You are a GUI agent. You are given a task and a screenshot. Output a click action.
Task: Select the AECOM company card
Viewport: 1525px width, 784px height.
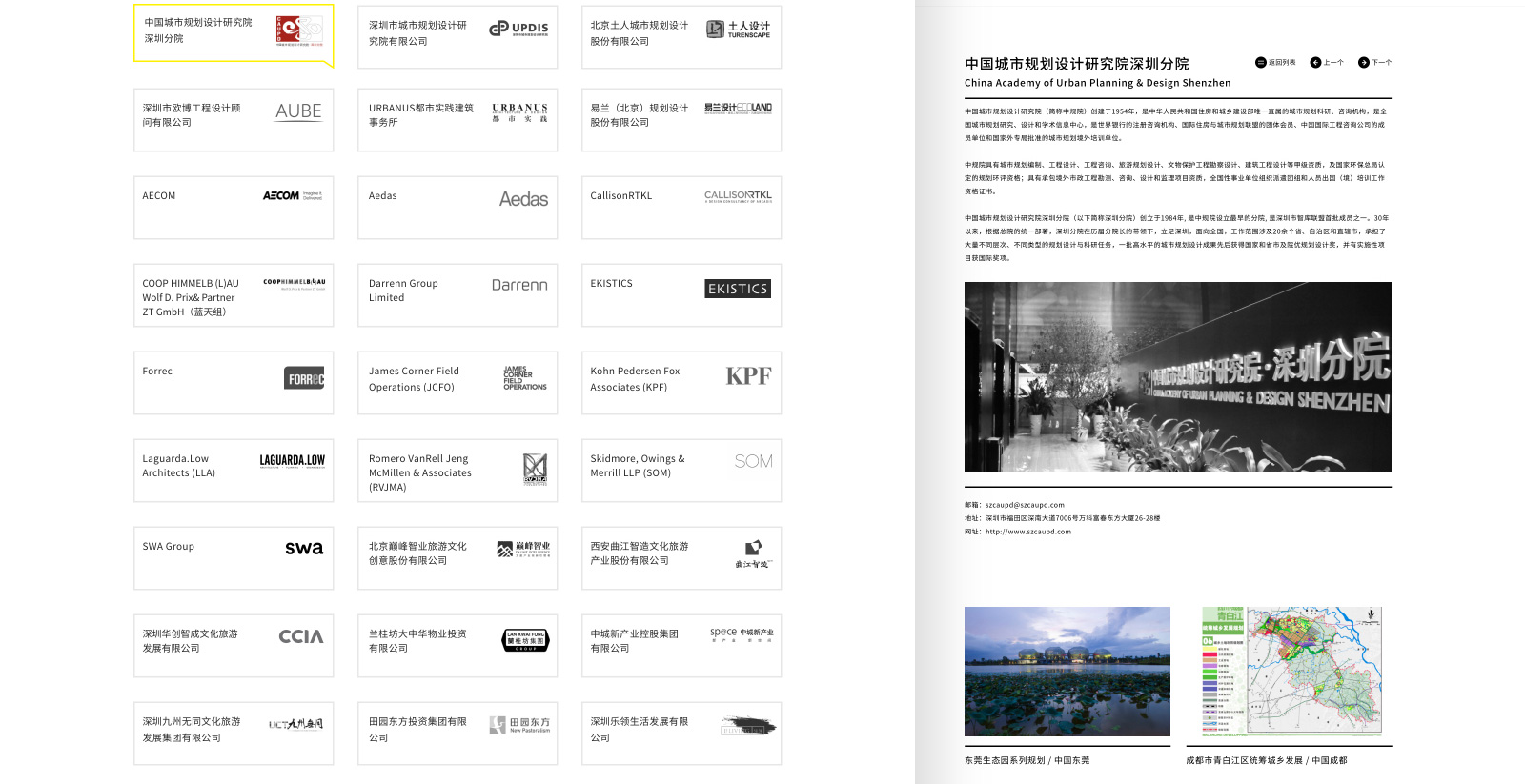click(234, 207)
